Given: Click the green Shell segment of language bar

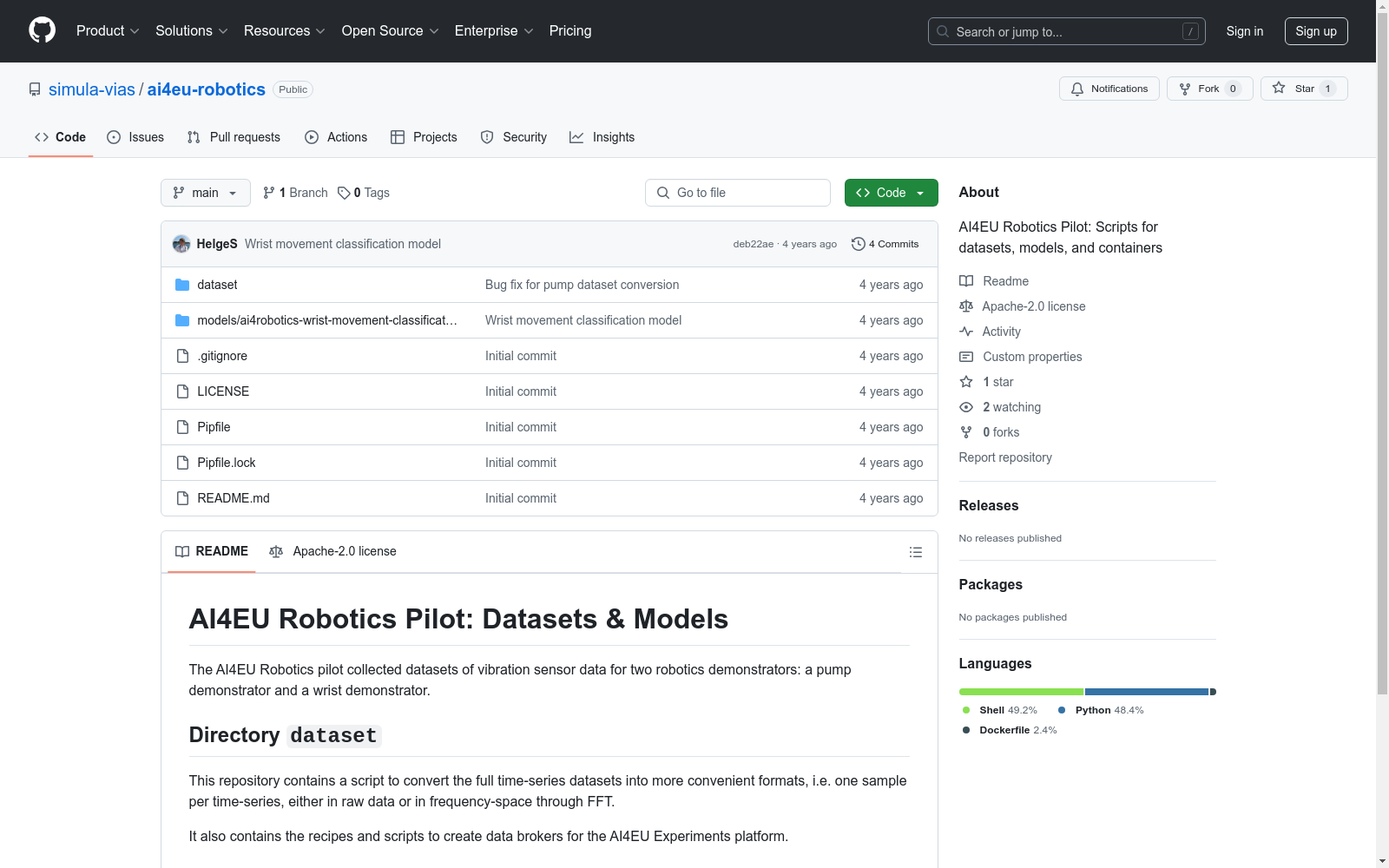Looking at the screenshot, I should [x=1021, y=692].
